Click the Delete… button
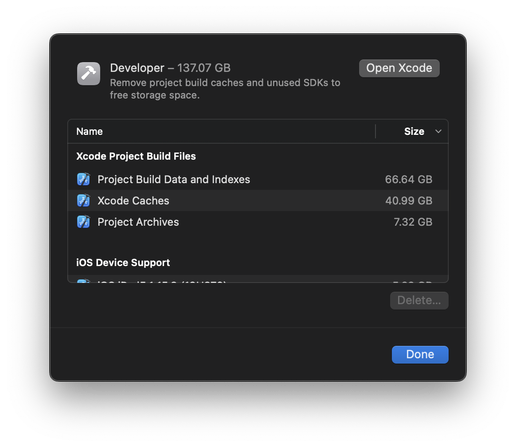This screenshot has width=516, height=447. [419, 300]
